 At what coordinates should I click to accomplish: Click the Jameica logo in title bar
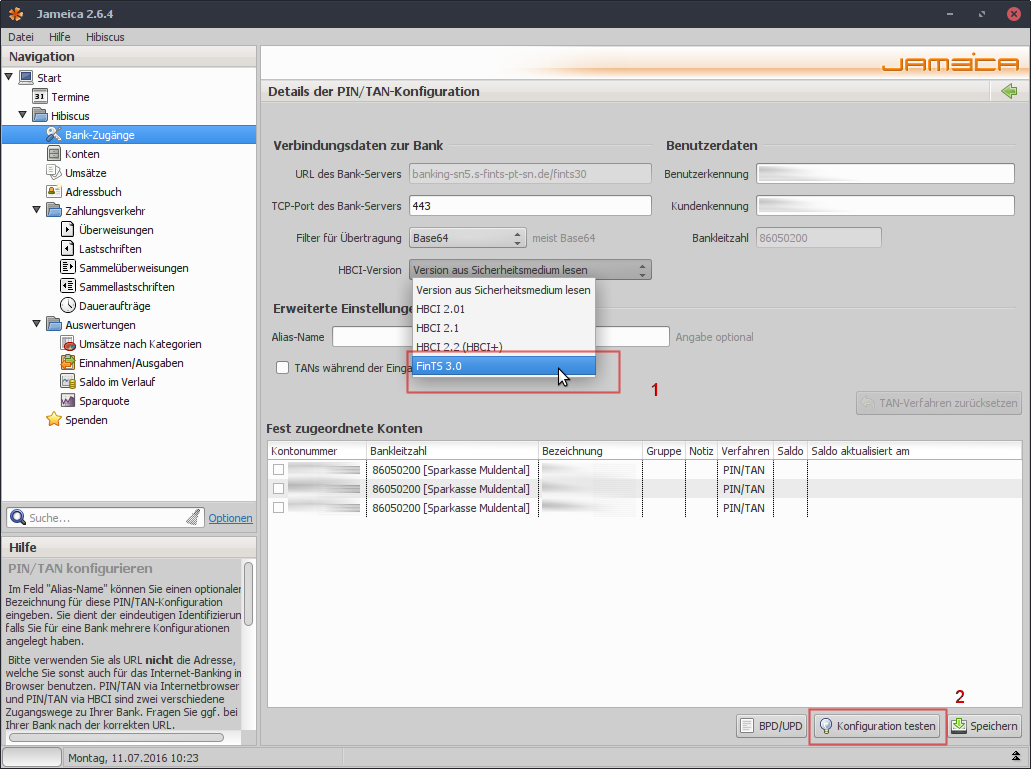[x=16, y=14]
